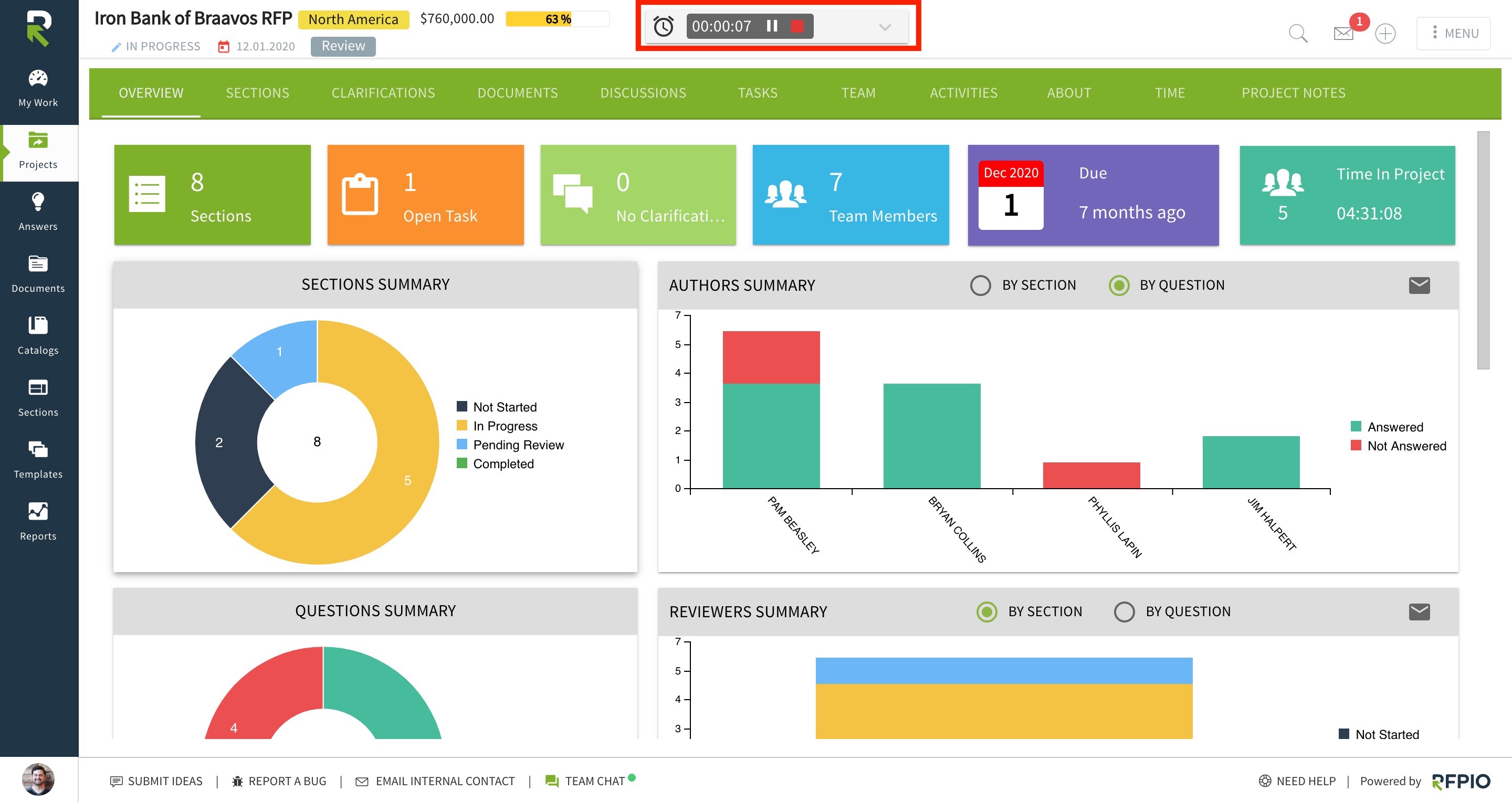Open My Work dashboard in sidebar
This screenshot has height=802, width=1512.
click(x=38, y=89)
